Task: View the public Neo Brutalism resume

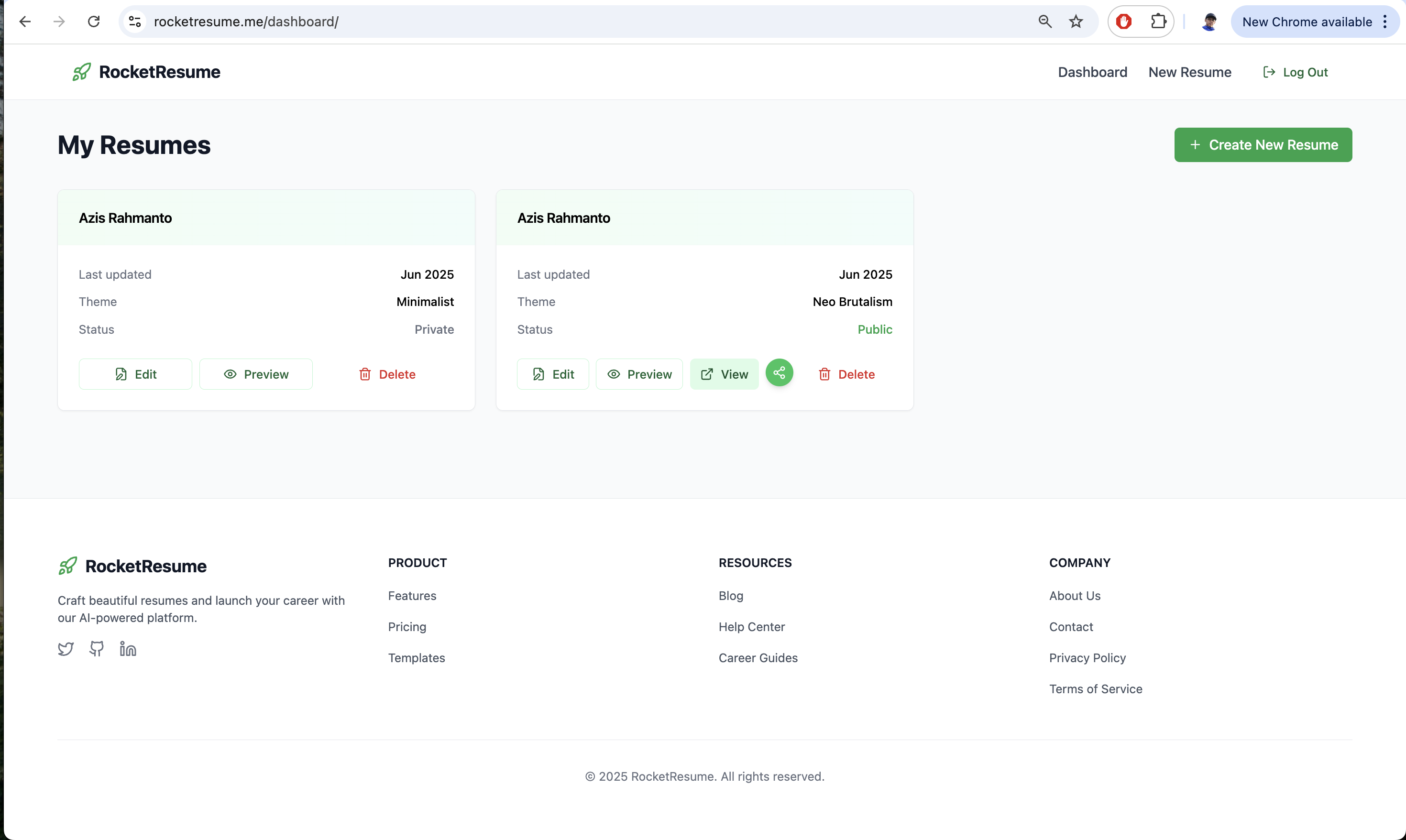Action: pyautogui.click(x=724, y=374)
